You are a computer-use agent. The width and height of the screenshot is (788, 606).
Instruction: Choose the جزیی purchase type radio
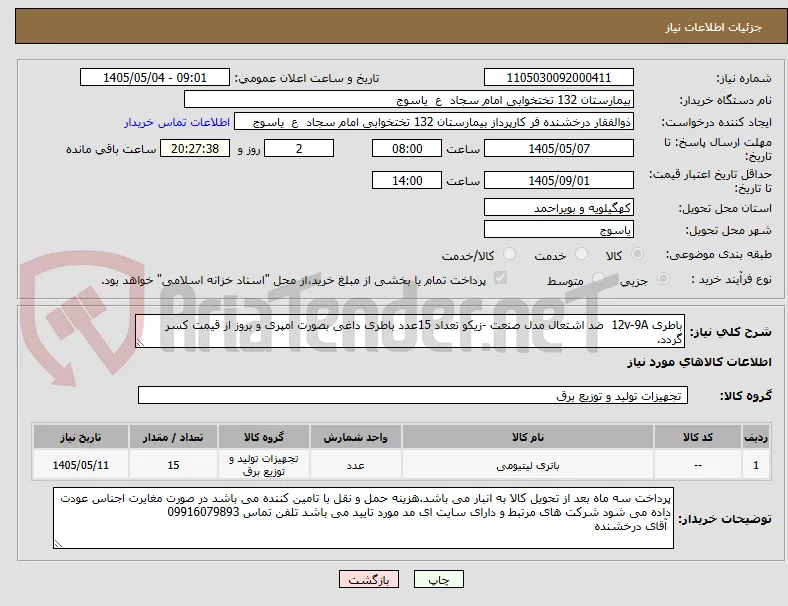point(663,279)
